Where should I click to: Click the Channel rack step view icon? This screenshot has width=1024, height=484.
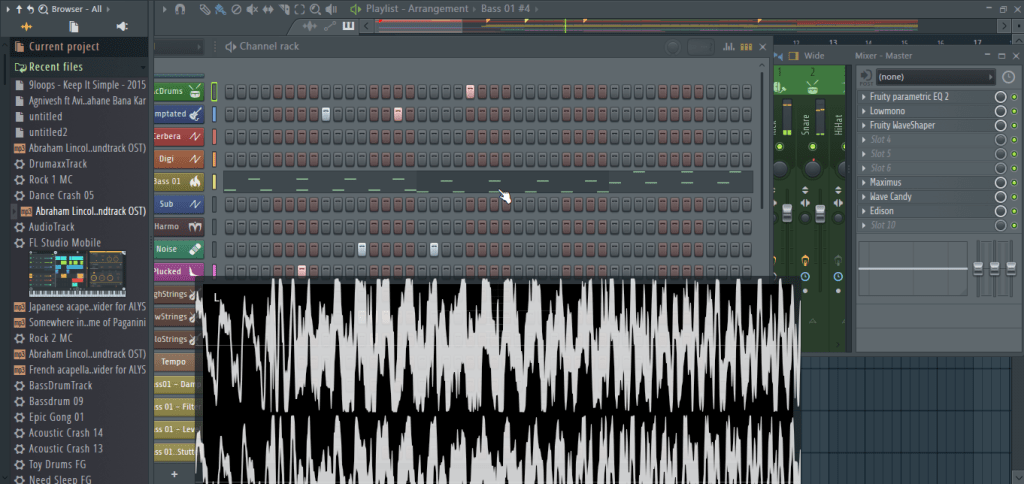click(746, 46)
